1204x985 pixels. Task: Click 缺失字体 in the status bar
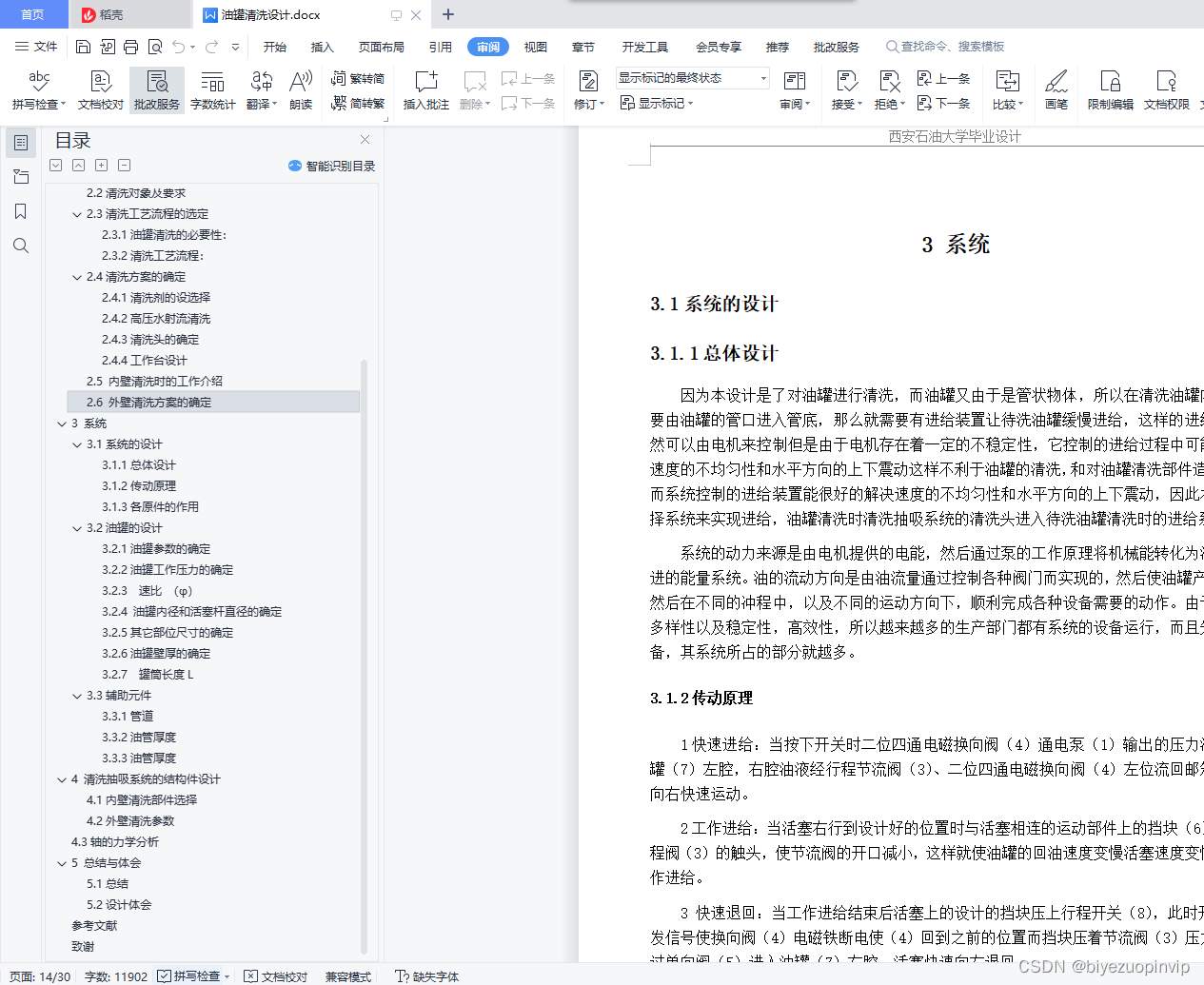[x=427, y=976]
